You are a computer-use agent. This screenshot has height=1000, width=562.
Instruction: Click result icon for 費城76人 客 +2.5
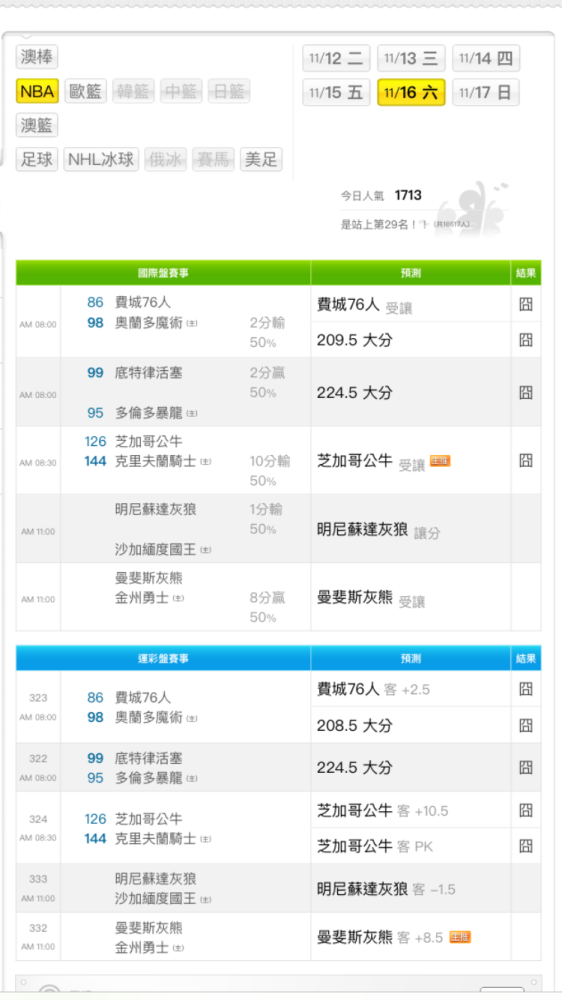(x=526, y=689)
